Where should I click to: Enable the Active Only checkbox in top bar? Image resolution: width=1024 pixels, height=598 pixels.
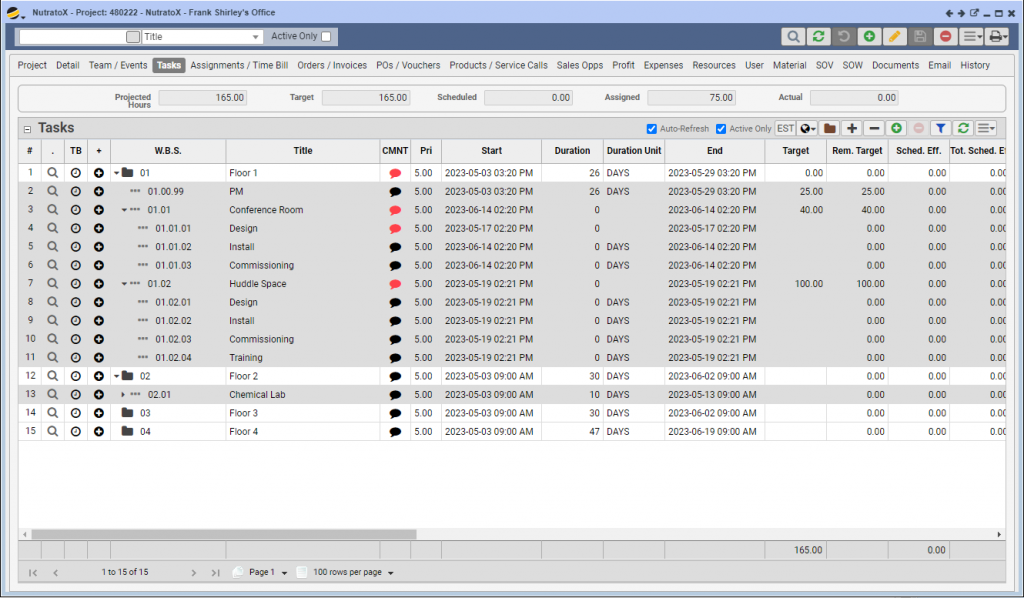(326, 36)
